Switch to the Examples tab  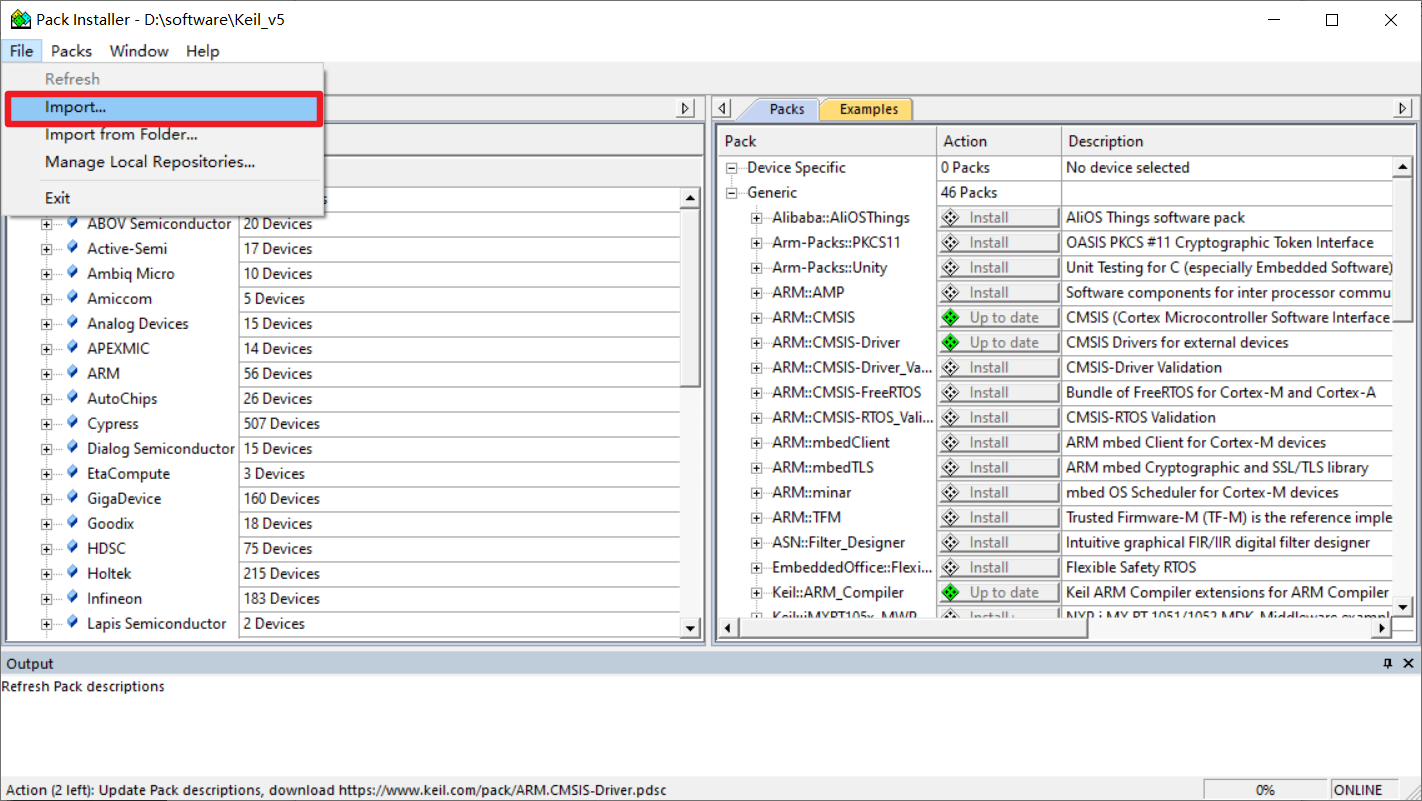(868, 109)
